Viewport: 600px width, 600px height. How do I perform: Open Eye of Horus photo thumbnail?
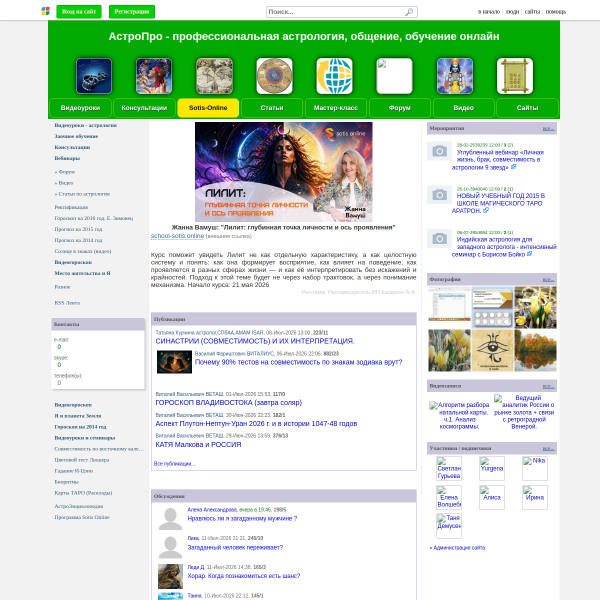[x=492, y=351]
